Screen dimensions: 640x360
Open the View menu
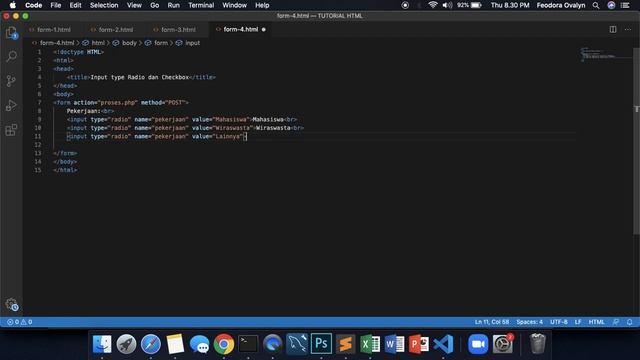coord(134,5)
